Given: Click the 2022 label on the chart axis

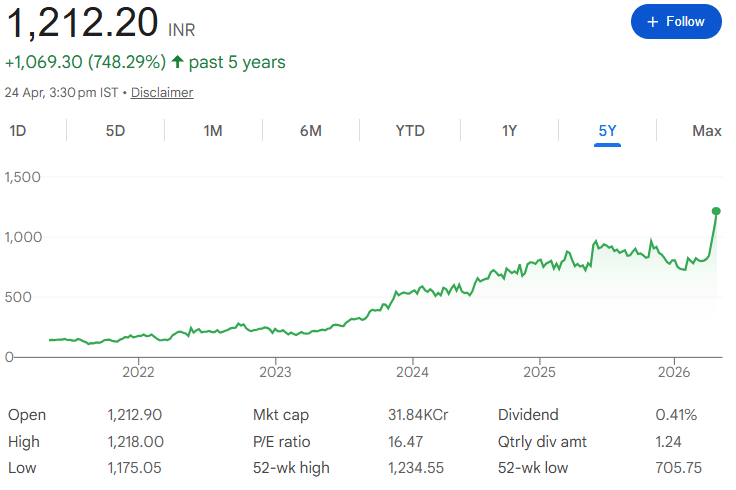Looking at the screenshot, I should pos(138,373).
